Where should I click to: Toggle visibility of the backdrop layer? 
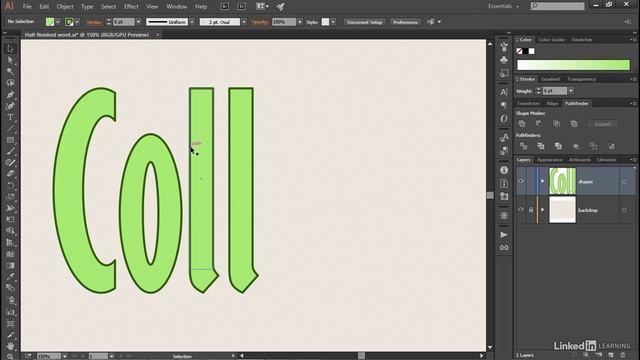(521, 209)
